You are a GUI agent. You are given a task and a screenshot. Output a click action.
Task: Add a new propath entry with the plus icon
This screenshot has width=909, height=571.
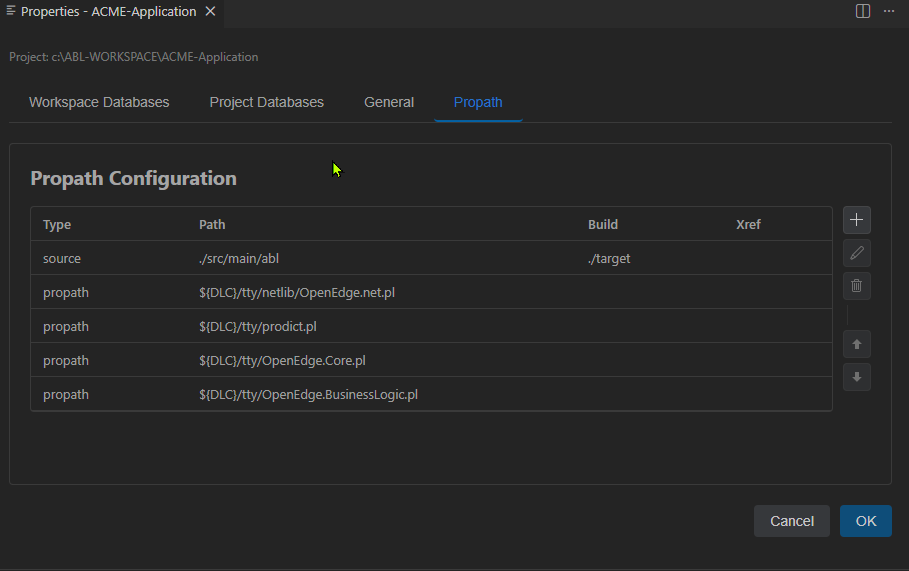point(856,220)
